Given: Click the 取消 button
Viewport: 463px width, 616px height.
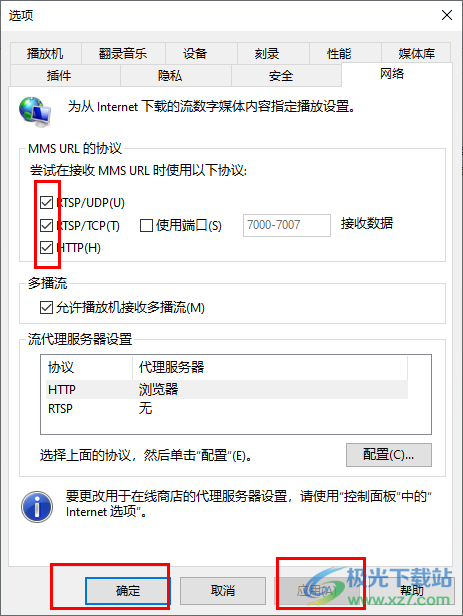Looking at the screenshot, I should point(223,590).
